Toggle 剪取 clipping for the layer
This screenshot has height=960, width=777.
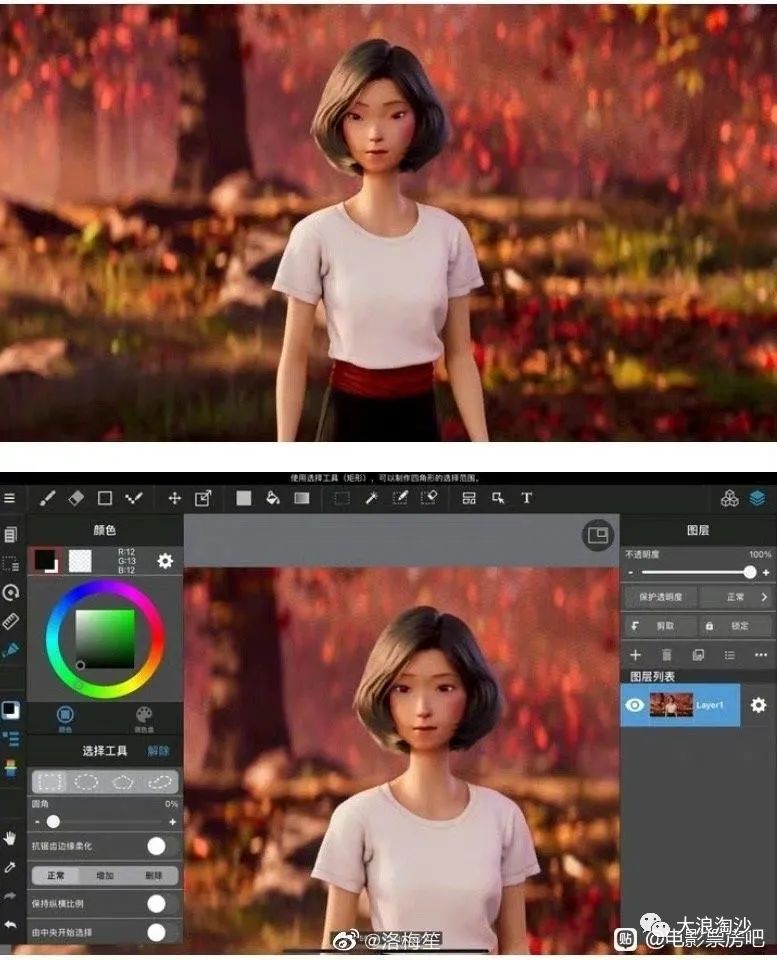click(660, 626)
